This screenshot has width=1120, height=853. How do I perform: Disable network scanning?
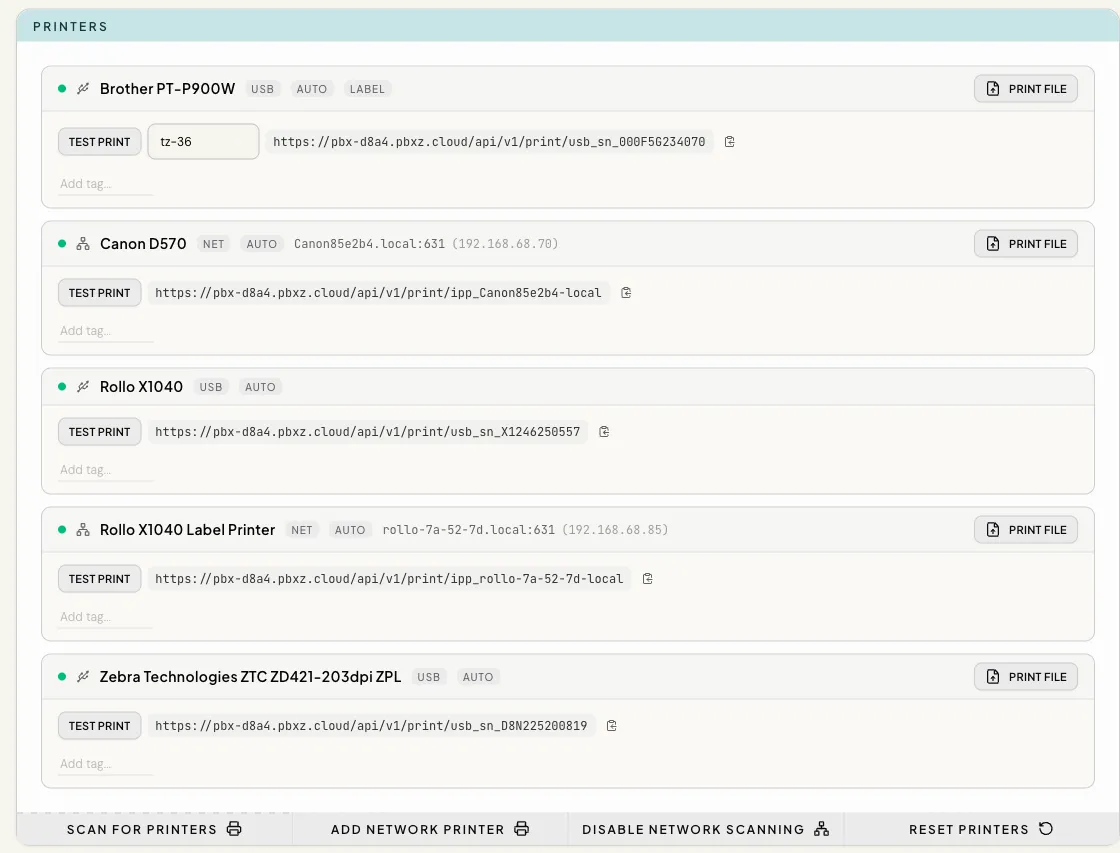point(706,829)
